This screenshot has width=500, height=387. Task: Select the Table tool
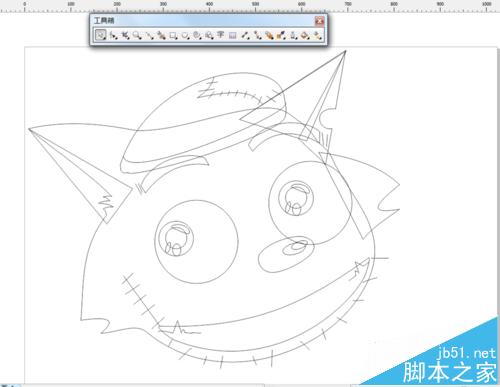233,35
